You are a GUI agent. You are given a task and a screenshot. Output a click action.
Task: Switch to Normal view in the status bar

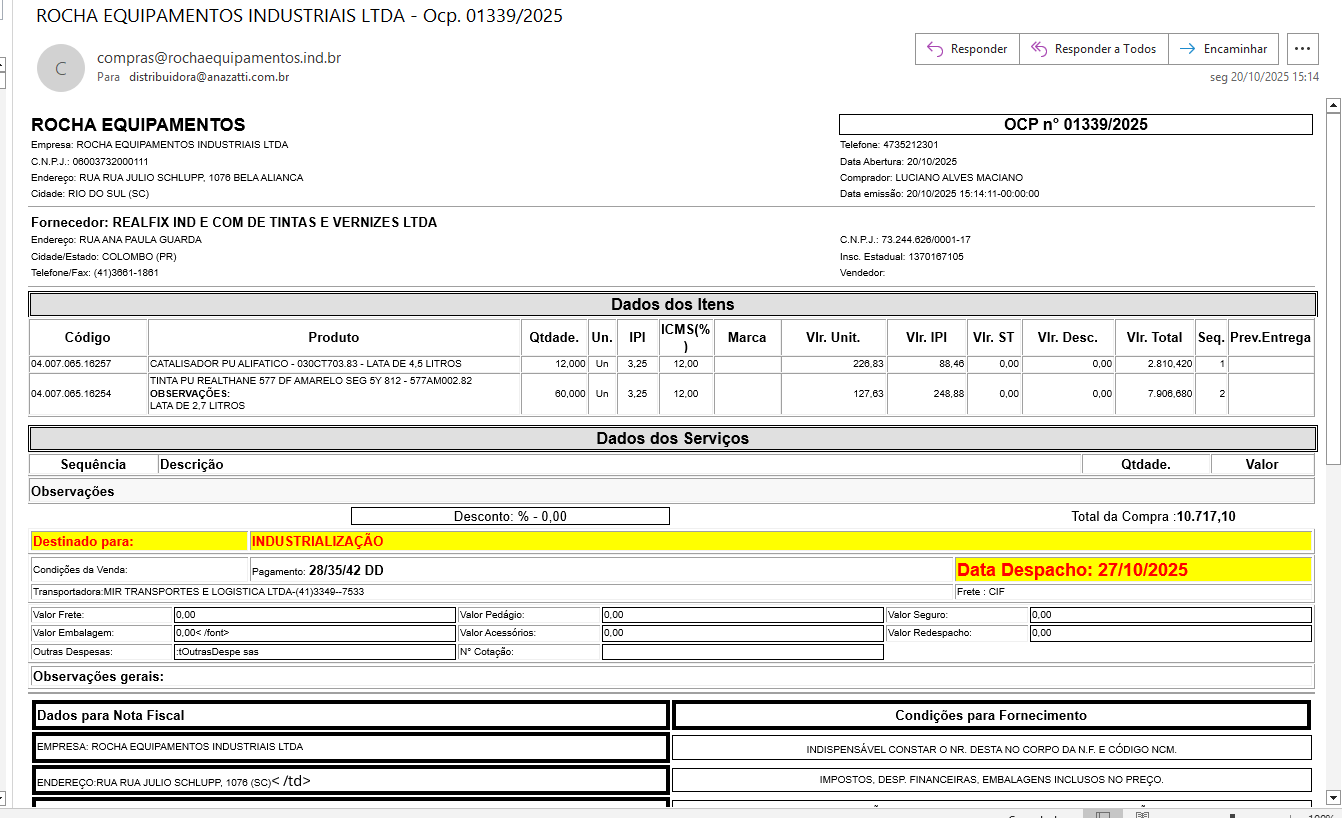(x=1102, y=815)
